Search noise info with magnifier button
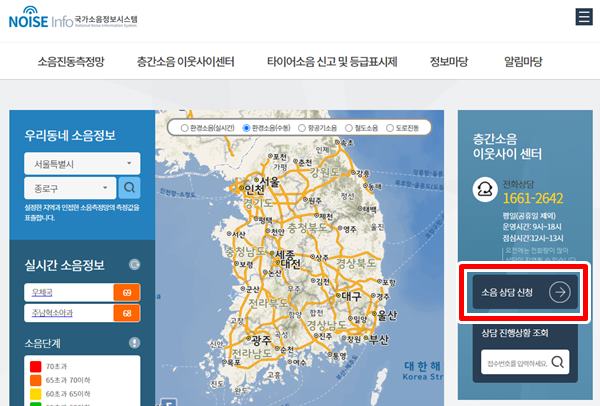The height and width of the screenshot is (406, 600). click(x=129, y=188)
